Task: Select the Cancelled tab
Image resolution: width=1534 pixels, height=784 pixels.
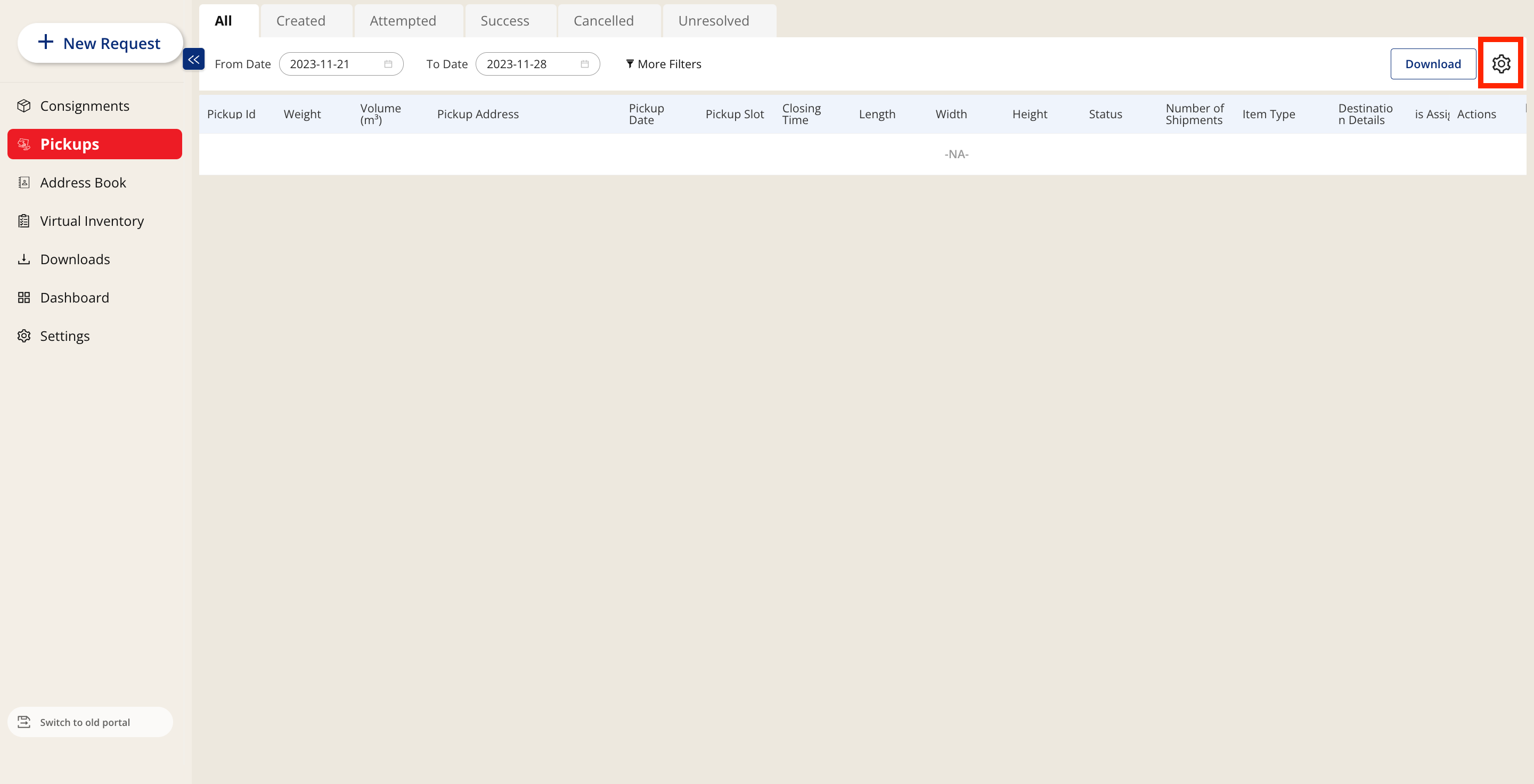Action: 603,21
